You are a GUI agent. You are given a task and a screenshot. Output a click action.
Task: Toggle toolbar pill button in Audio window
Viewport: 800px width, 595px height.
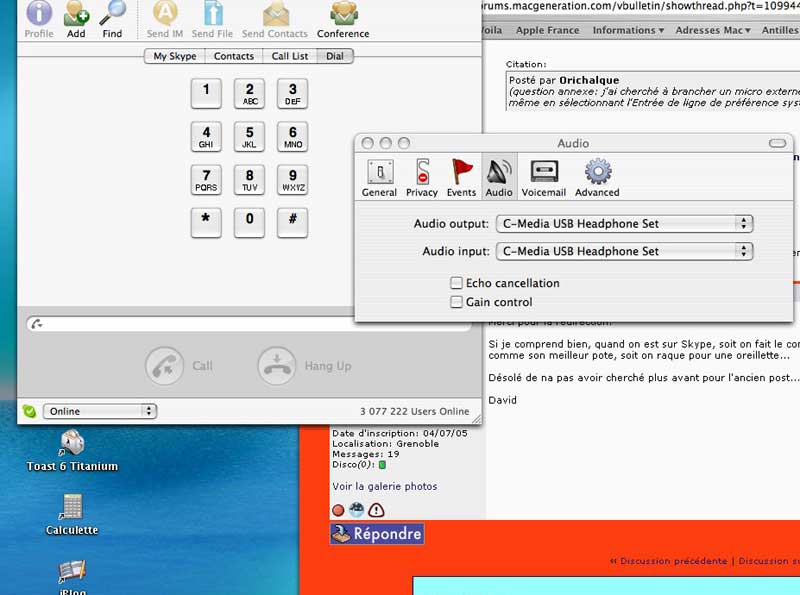click(778, 143)
